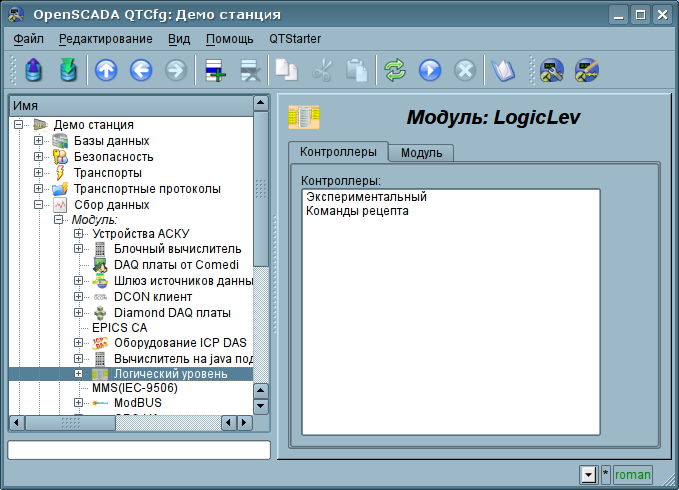Open the QTStarter menu
This screenshot has width=679, height=490.
[295, 39]
